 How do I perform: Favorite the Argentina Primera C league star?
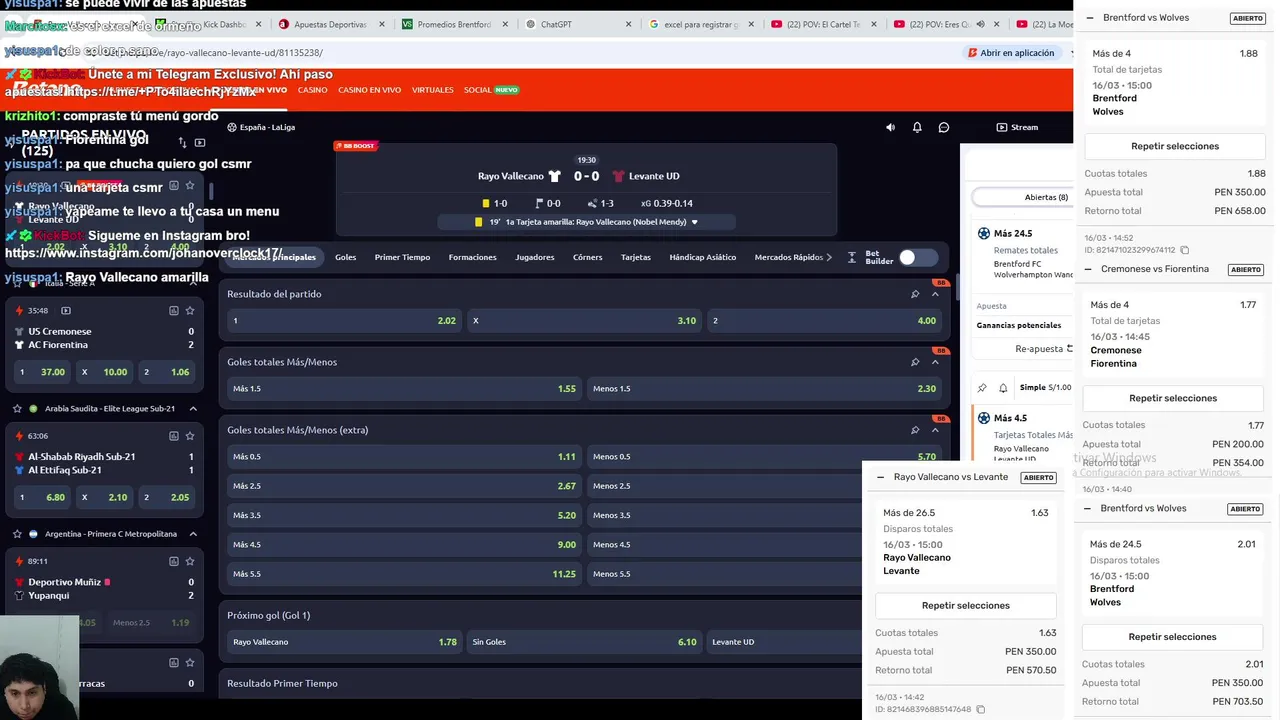tap(17, 534)
